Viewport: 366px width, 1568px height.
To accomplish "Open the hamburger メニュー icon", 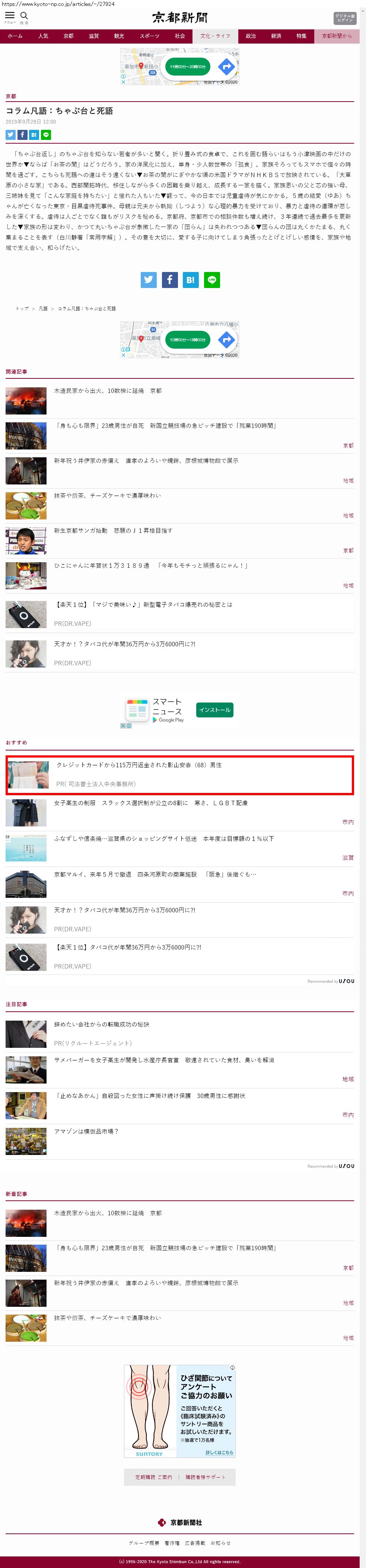I will tap(10, 16).
